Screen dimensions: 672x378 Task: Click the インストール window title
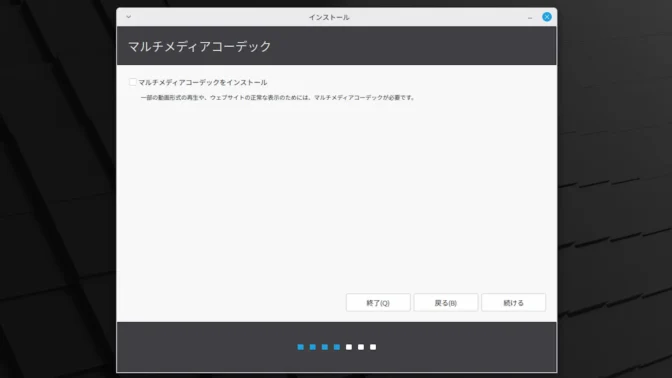(x=329, y=17)
